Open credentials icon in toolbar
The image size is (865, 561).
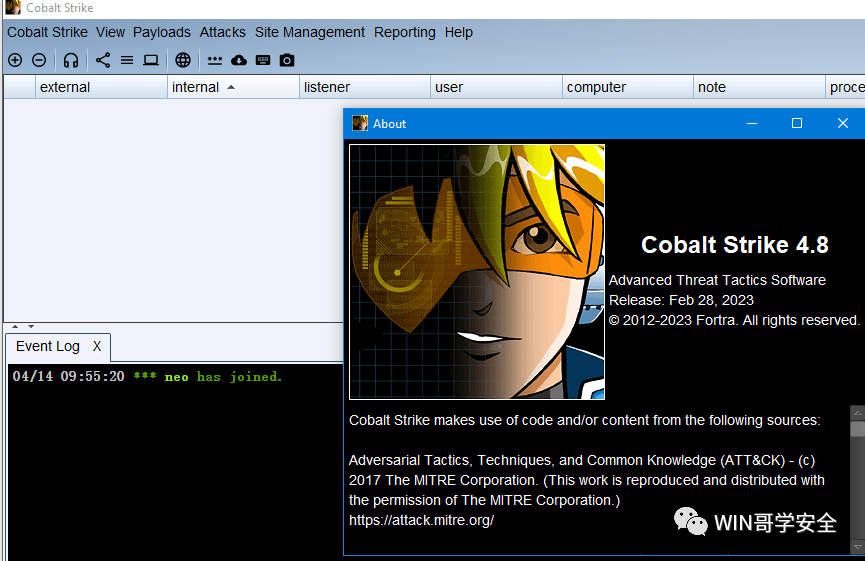tap(215, 60)
